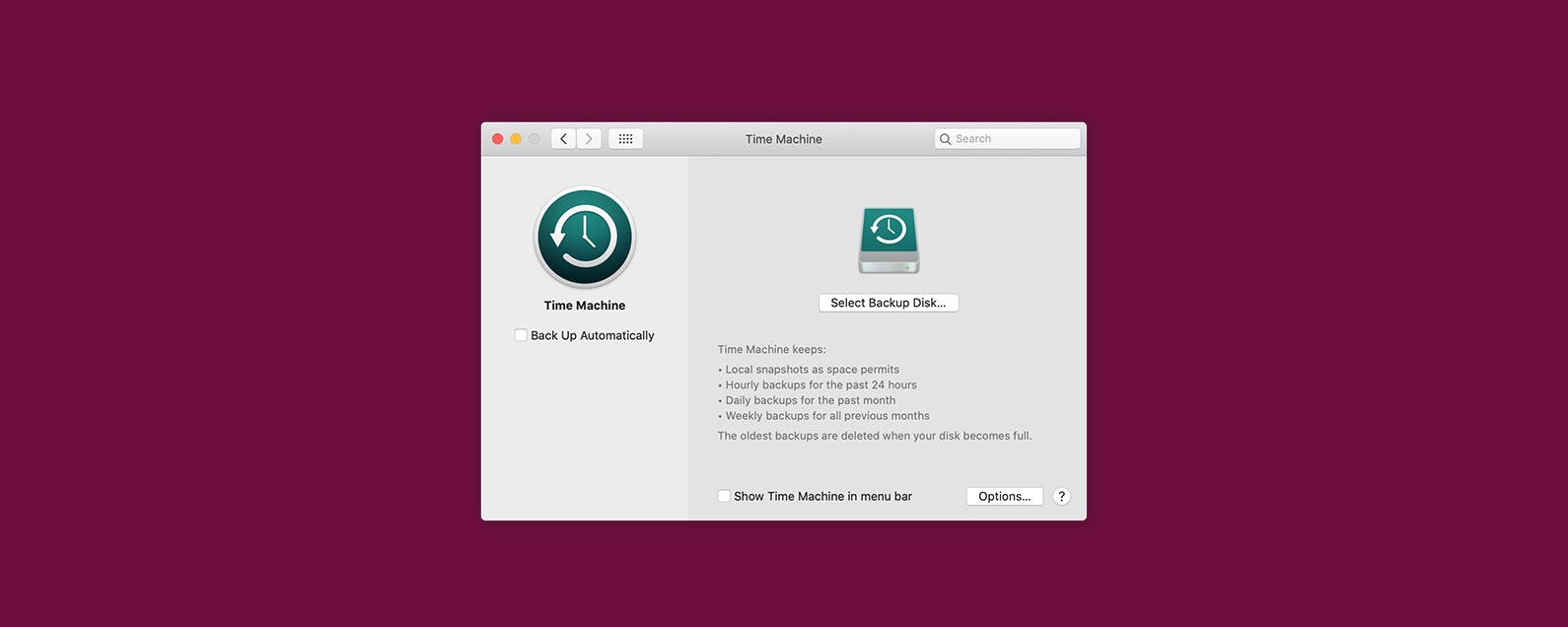Open help with the question mark button
The height and width of the screenshot is (627, 1568).
tap(1061, 496)
